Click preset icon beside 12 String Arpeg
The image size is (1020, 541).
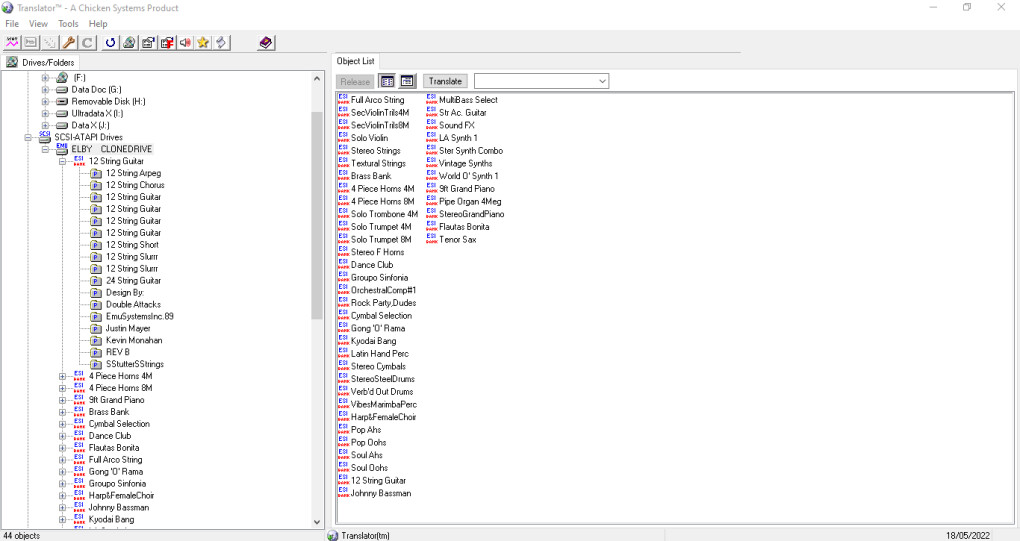click(96, 174)
